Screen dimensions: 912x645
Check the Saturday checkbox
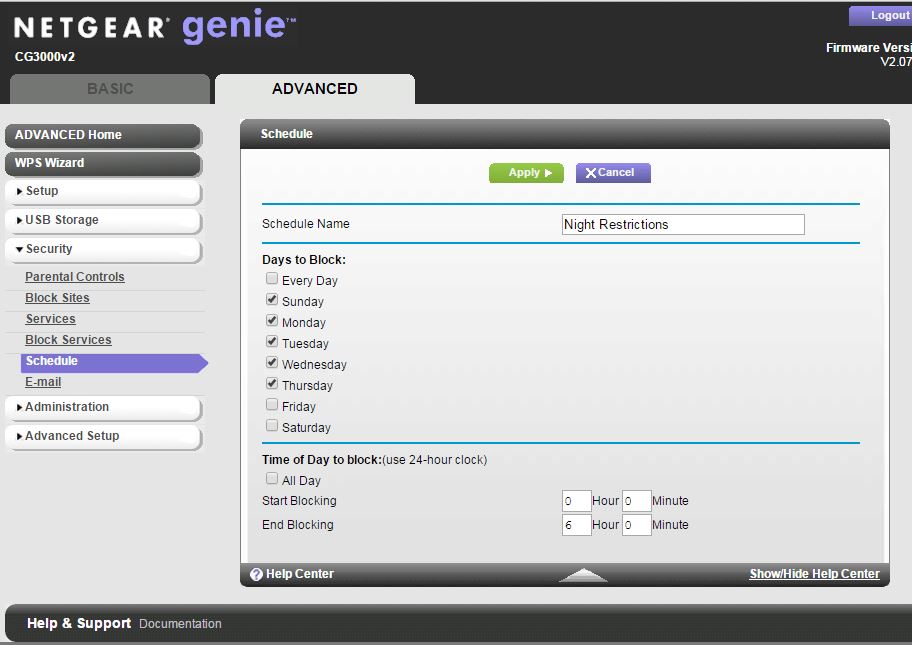272,426
